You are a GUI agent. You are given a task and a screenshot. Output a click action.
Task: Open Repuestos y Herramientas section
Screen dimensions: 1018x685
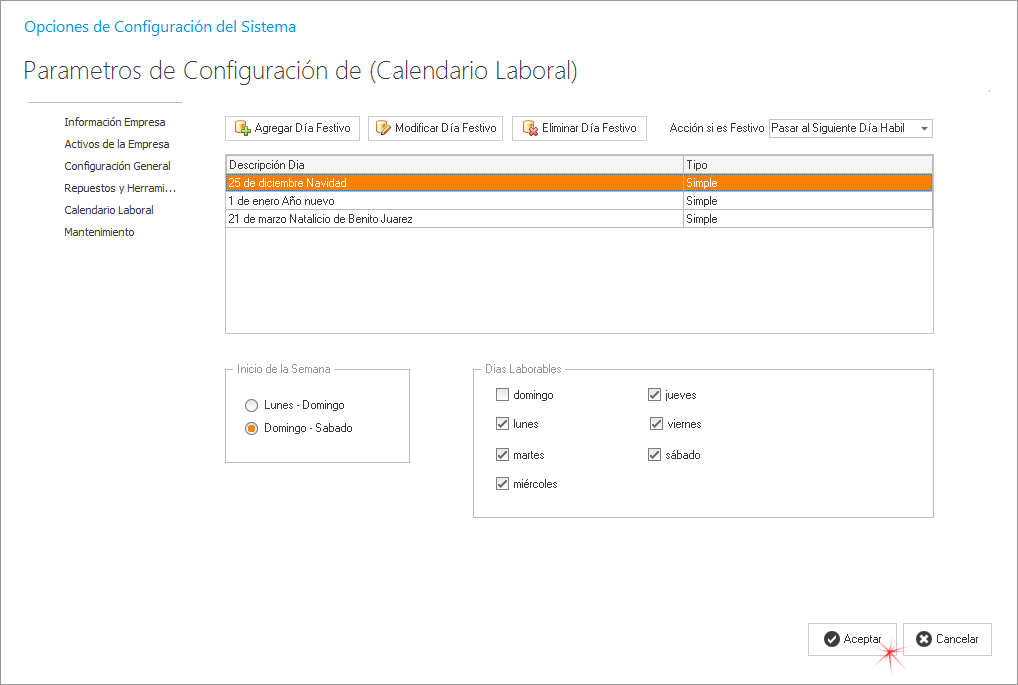tap(120, 188)
